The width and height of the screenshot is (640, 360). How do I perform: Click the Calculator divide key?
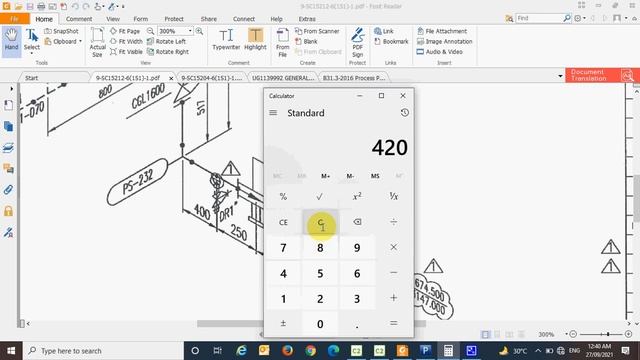[393, 222]
